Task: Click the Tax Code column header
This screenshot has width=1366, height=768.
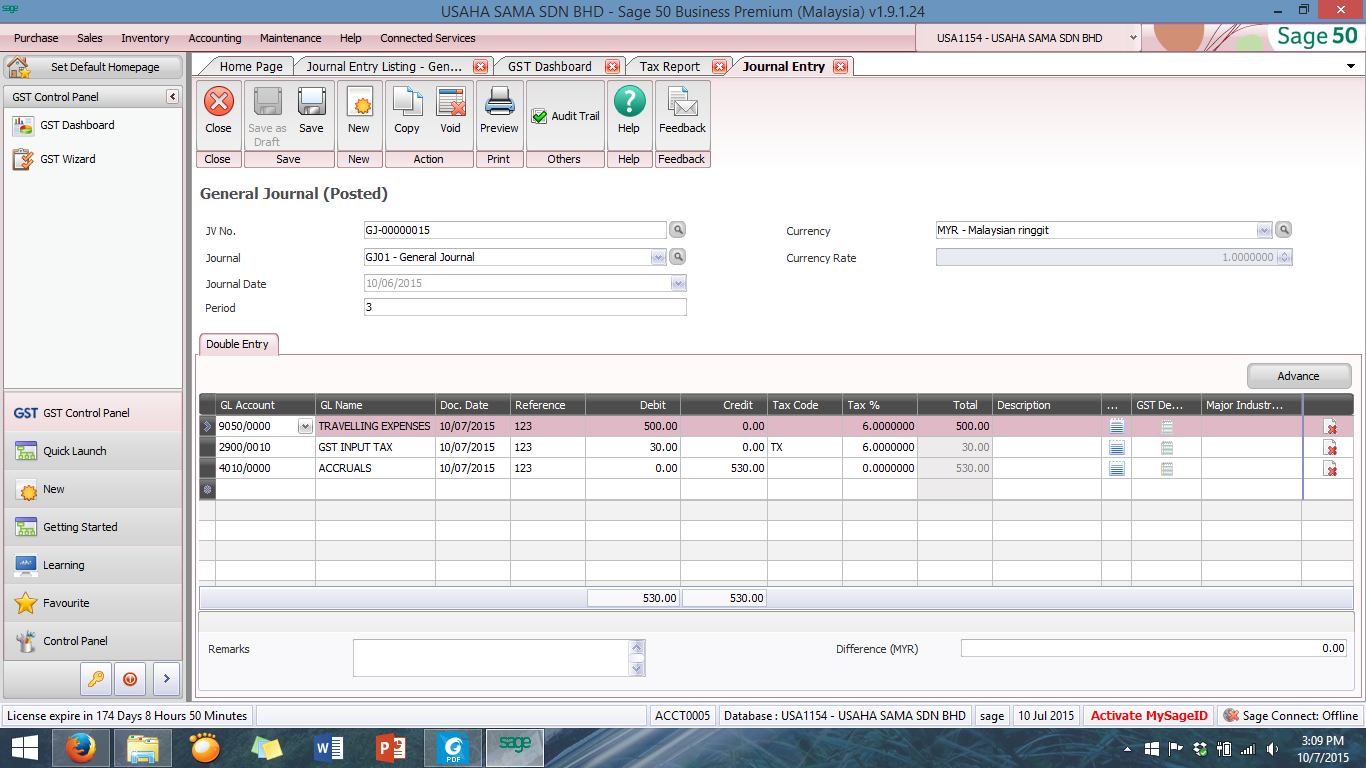Action: tap(805, 405)
